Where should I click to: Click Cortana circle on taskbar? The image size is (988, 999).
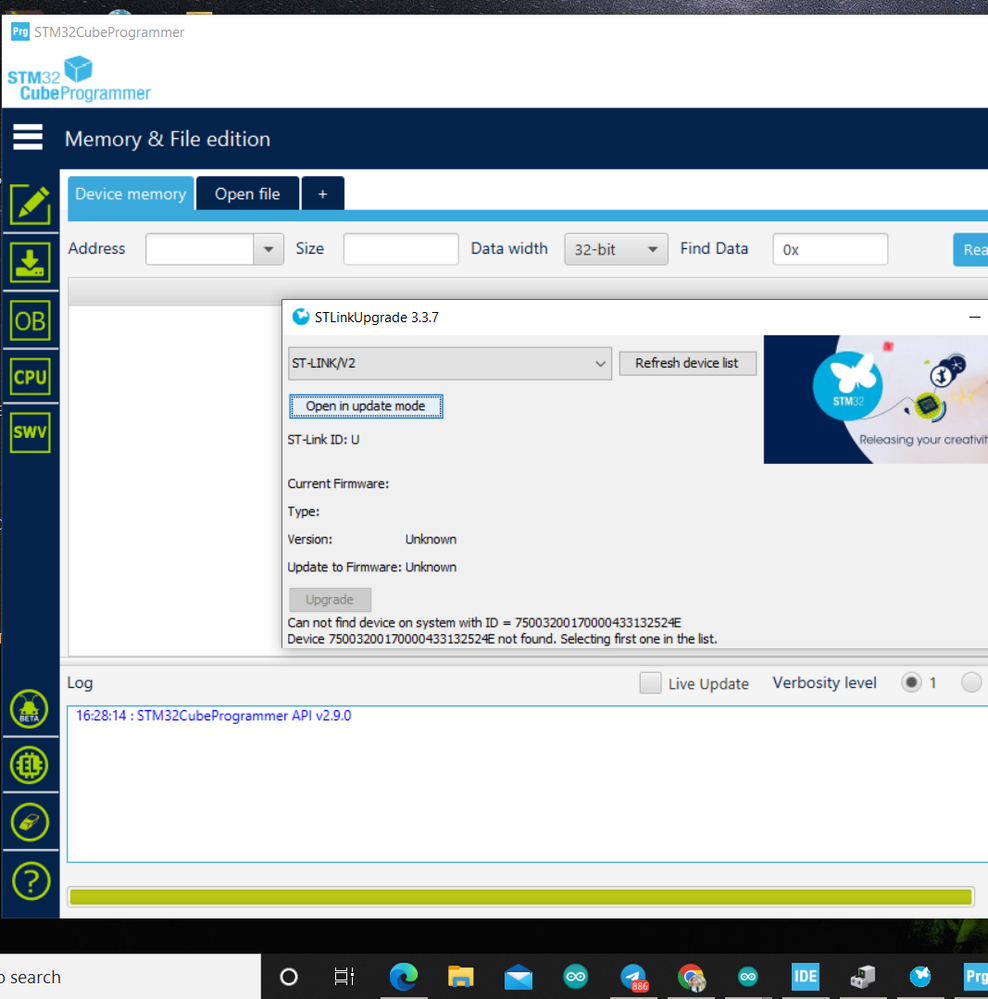289,976
